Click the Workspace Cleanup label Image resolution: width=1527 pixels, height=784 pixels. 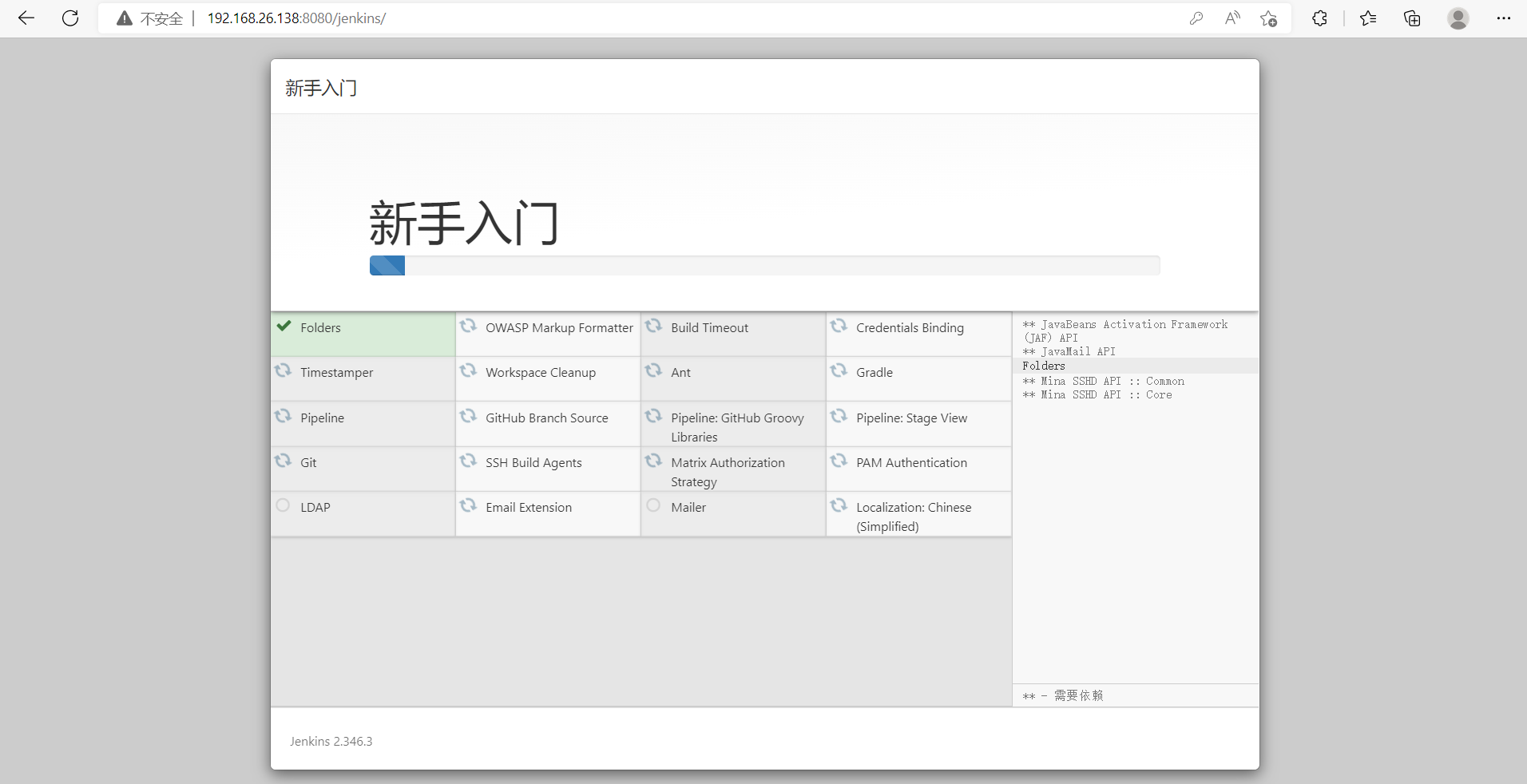point(541,373)
